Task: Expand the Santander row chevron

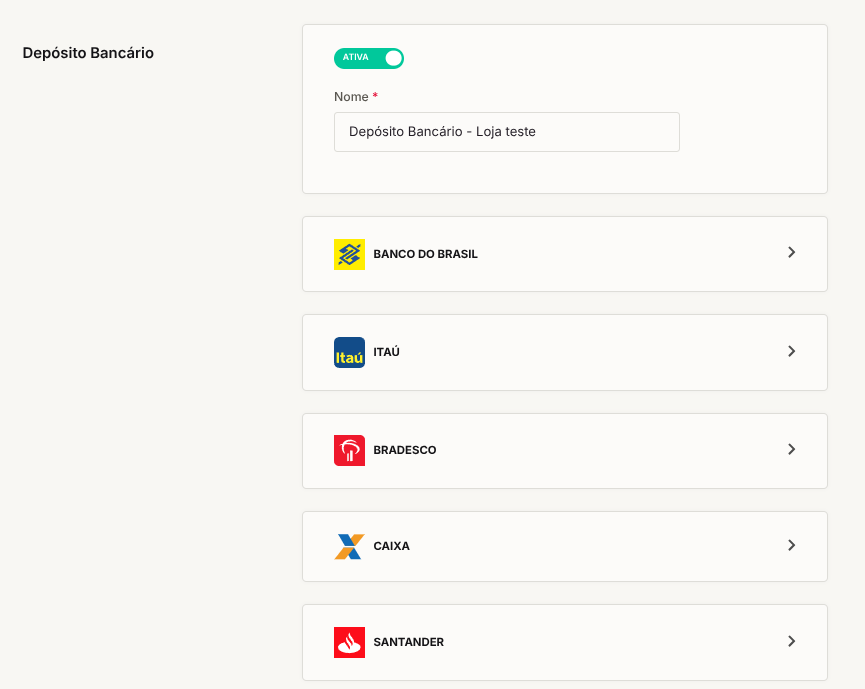Action: coord(792,641)
